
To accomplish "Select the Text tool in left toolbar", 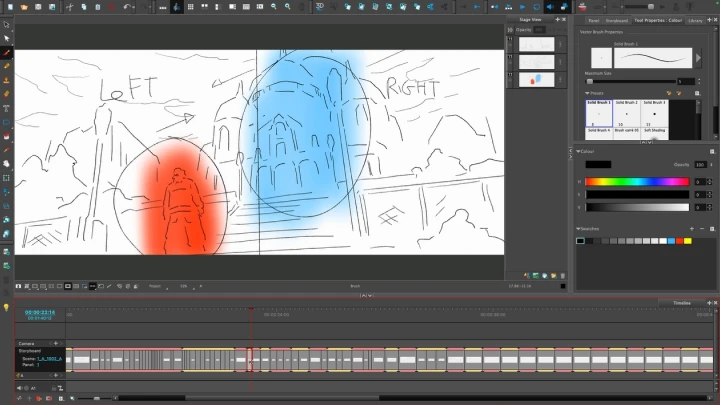I will tap(6, 108).
